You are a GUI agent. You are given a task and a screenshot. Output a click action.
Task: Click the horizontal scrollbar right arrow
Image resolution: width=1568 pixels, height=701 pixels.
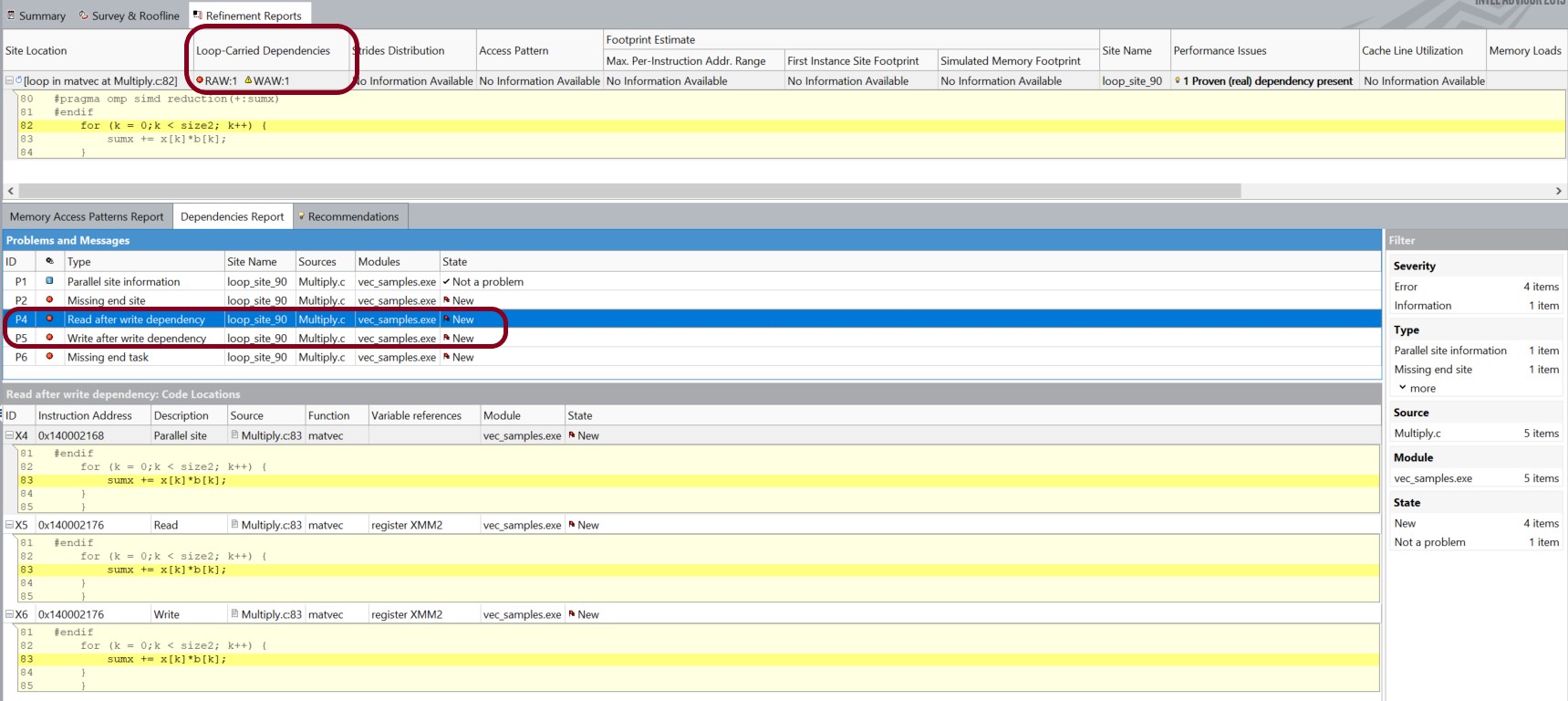click(x=1558, y=191)
